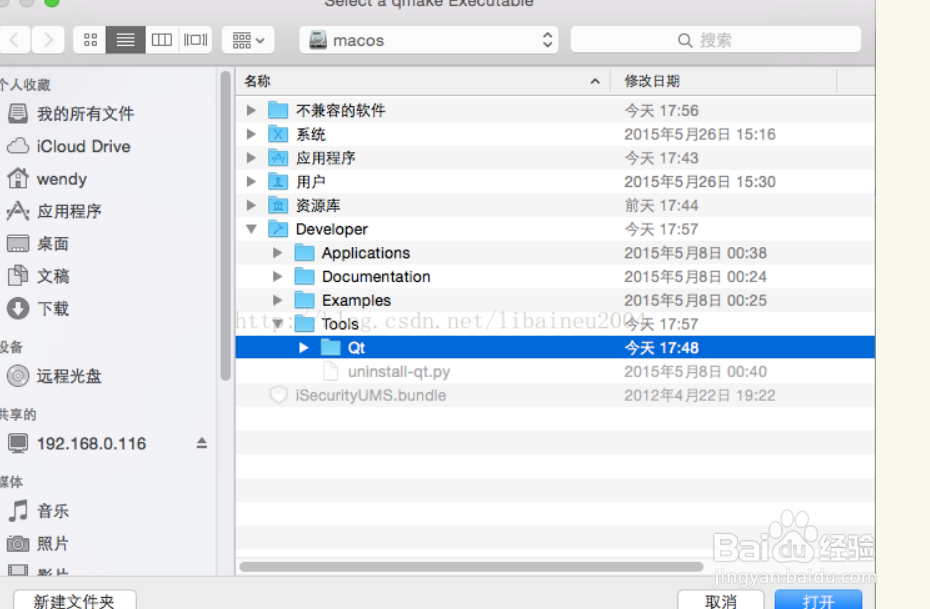
Task: Switch to column view mode
Action: point(160,39)
